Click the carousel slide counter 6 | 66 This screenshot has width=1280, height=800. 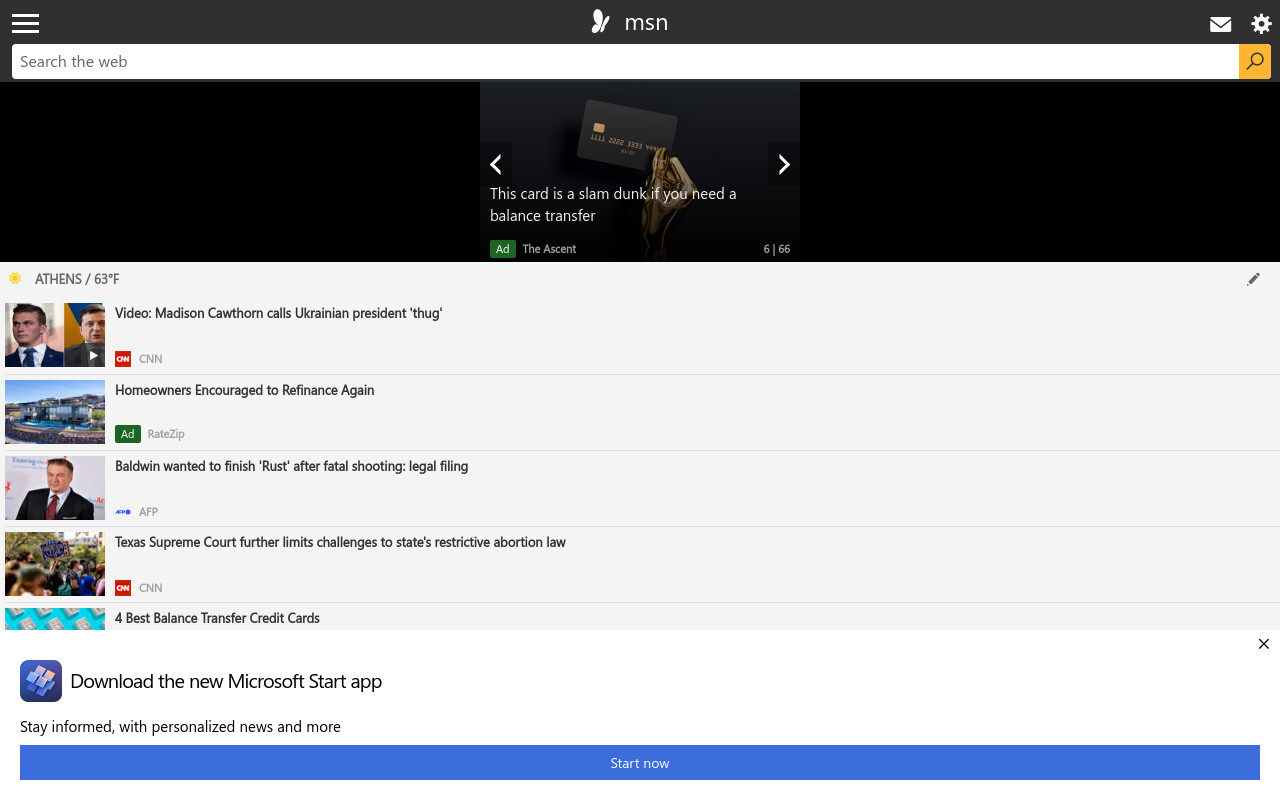pyautogui.click(x=777, y=249)
